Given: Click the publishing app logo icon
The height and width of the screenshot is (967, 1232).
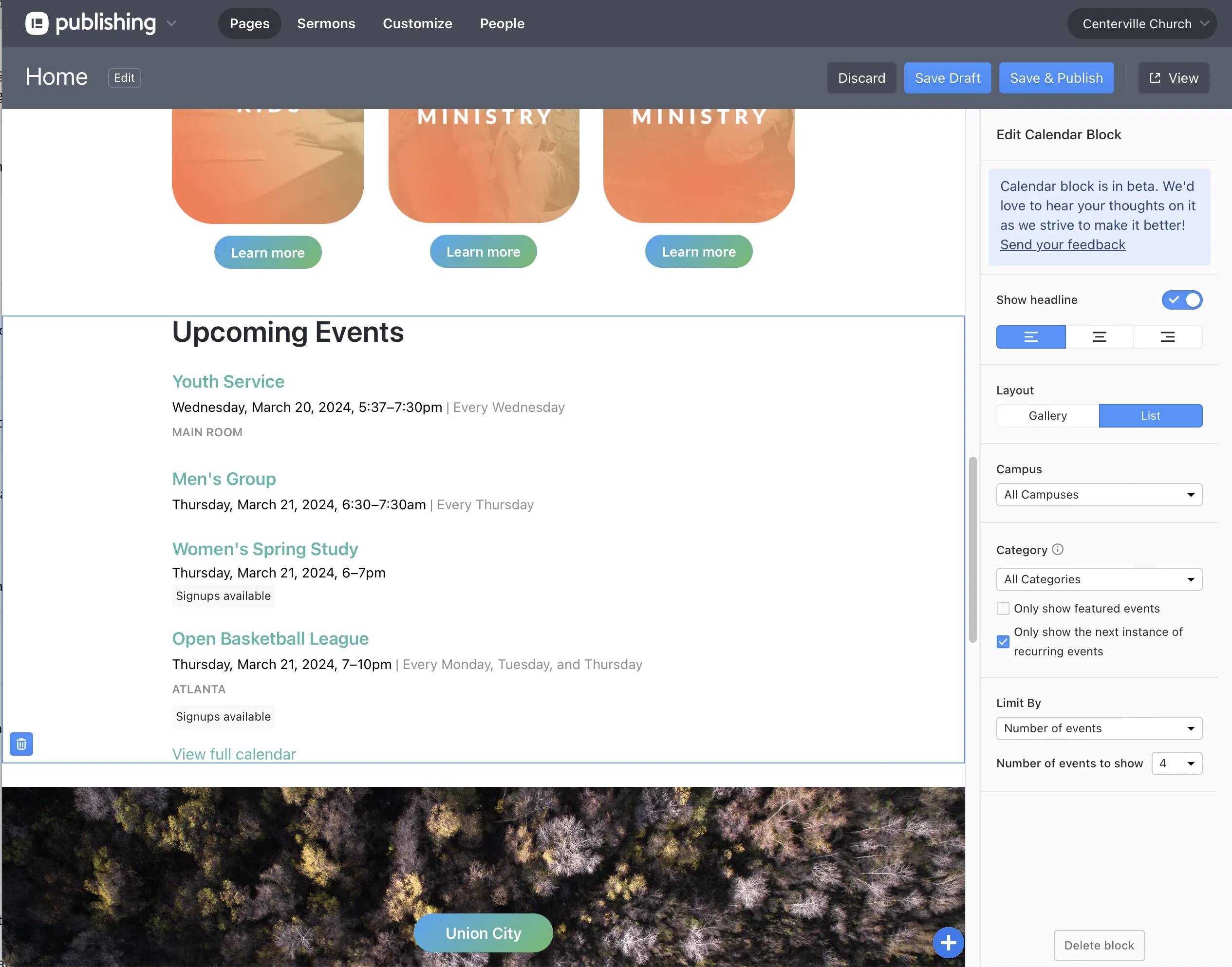Looking at the screenshot, I should pyautogui.click(x=37, y=23).
